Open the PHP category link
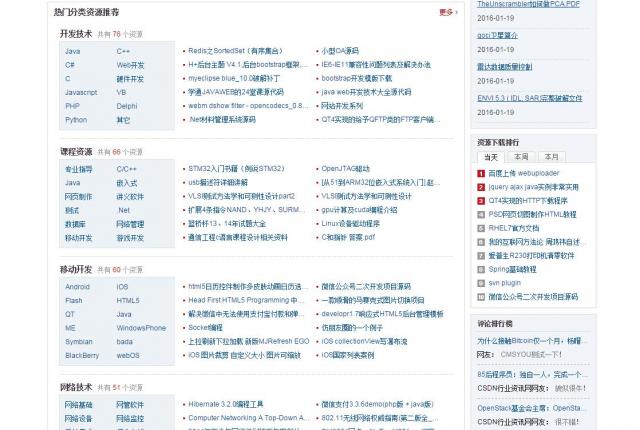 point(72,106)
